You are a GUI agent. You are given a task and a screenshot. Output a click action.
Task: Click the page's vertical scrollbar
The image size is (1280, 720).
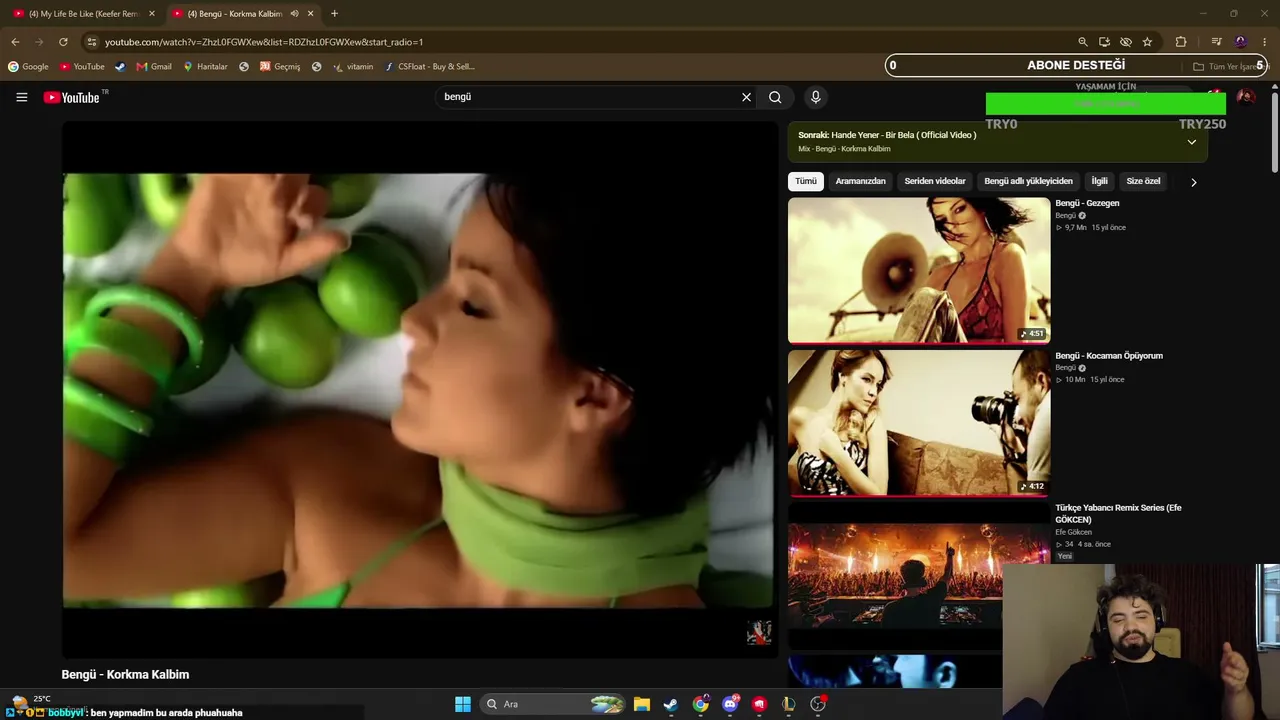click(x=1275, y=130)
